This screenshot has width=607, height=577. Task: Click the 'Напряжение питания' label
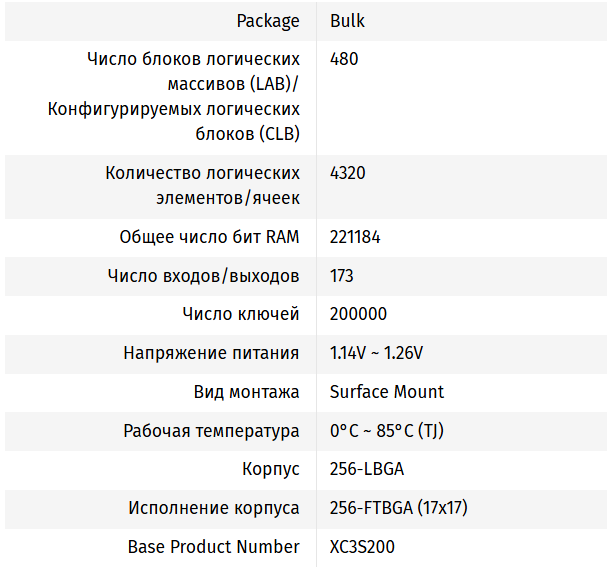tap(211, 353)
